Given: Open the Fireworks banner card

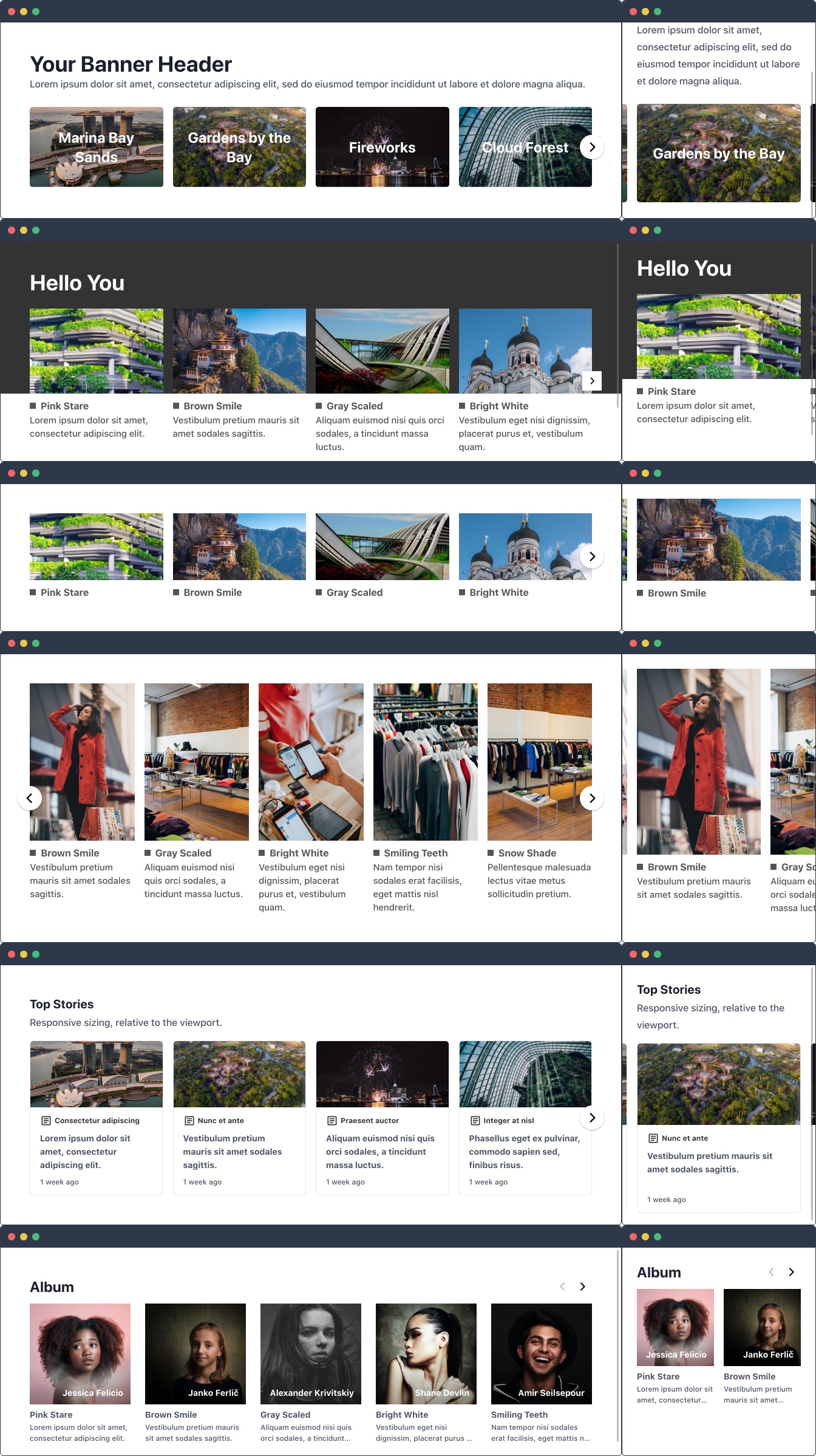Looking at the screenshot, I should [382, 147].
